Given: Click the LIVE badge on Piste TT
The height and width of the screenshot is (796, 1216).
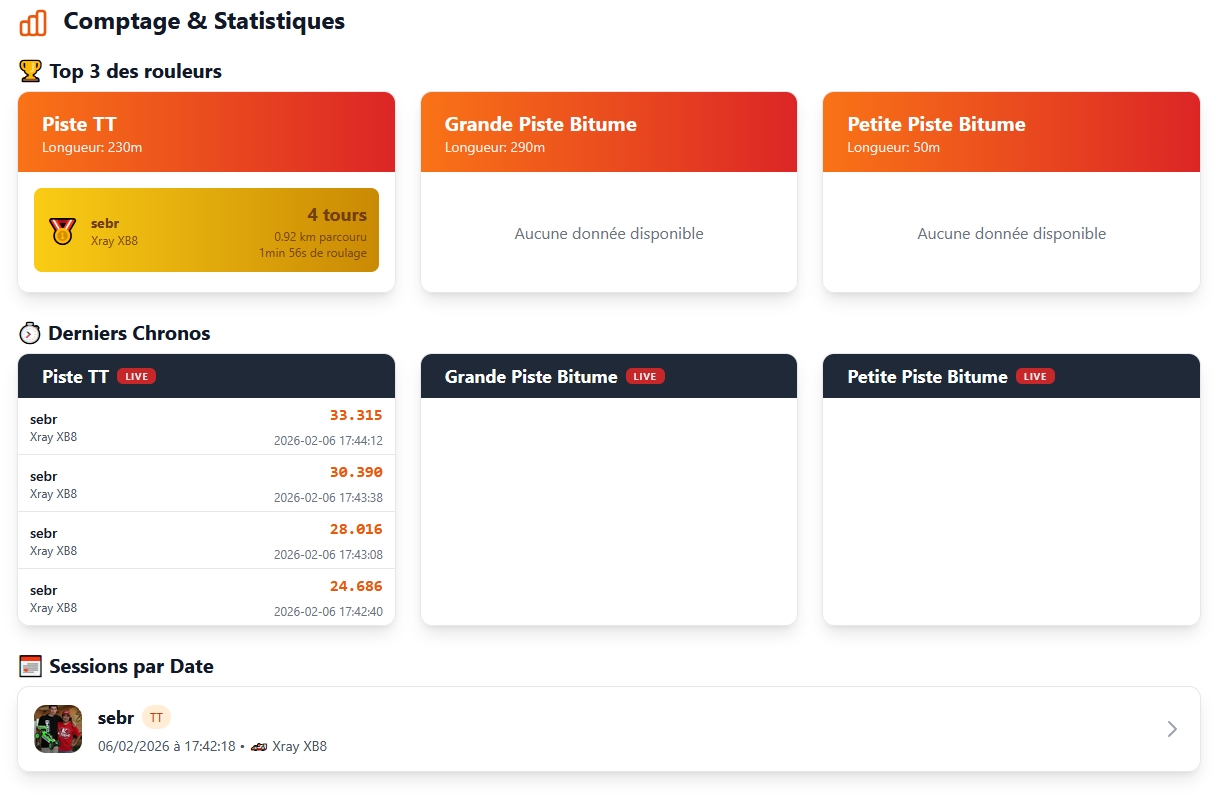Looking at the screenshot, I should coord(136,377).
